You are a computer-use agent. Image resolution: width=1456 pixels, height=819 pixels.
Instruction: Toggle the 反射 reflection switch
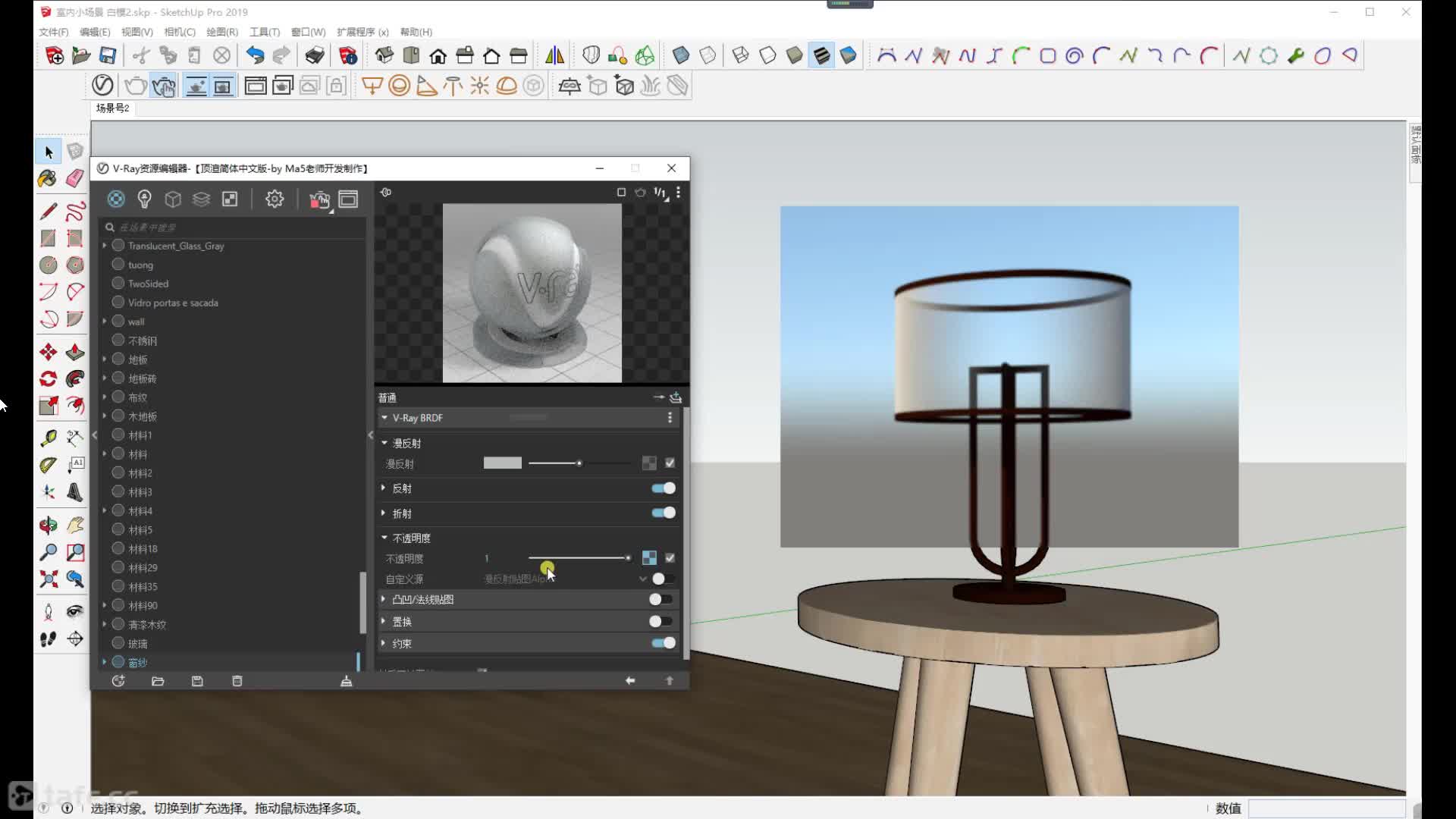tap(664, 488)
